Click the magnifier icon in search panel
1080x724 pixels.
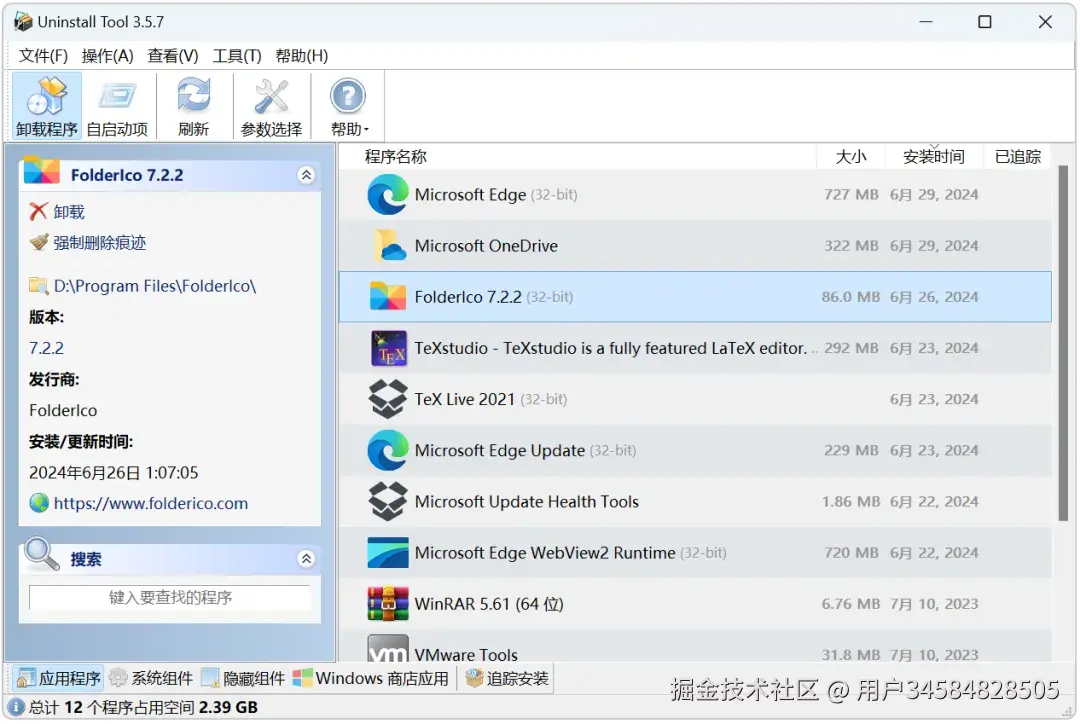click(41, 555)
